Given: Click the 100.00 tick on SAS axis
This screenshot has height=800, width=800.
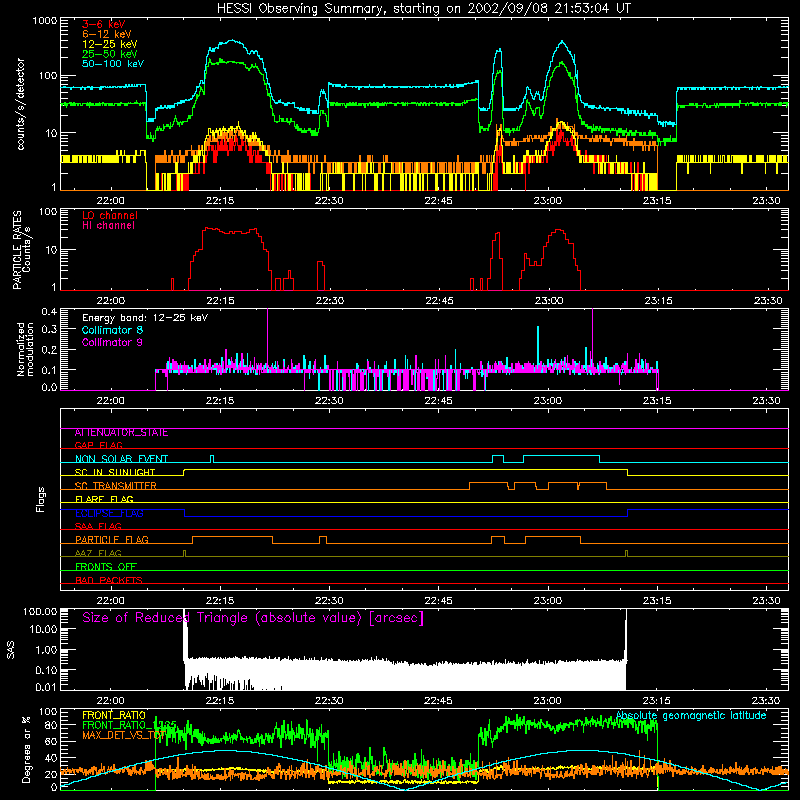Looking at the screenshot, I should [x=40, y=611].
